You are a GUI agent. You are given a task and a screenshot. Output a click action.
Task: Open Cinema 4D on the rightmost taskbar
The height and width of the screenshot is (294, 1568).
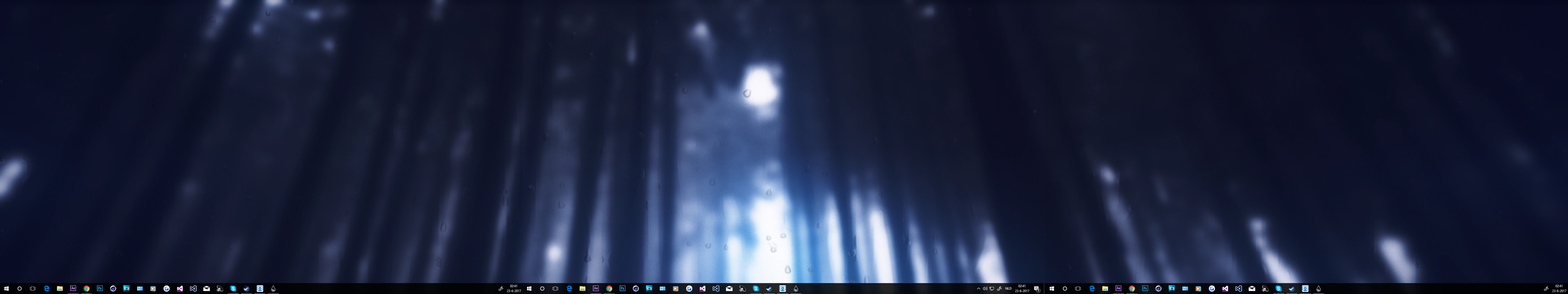(1158, 289)
